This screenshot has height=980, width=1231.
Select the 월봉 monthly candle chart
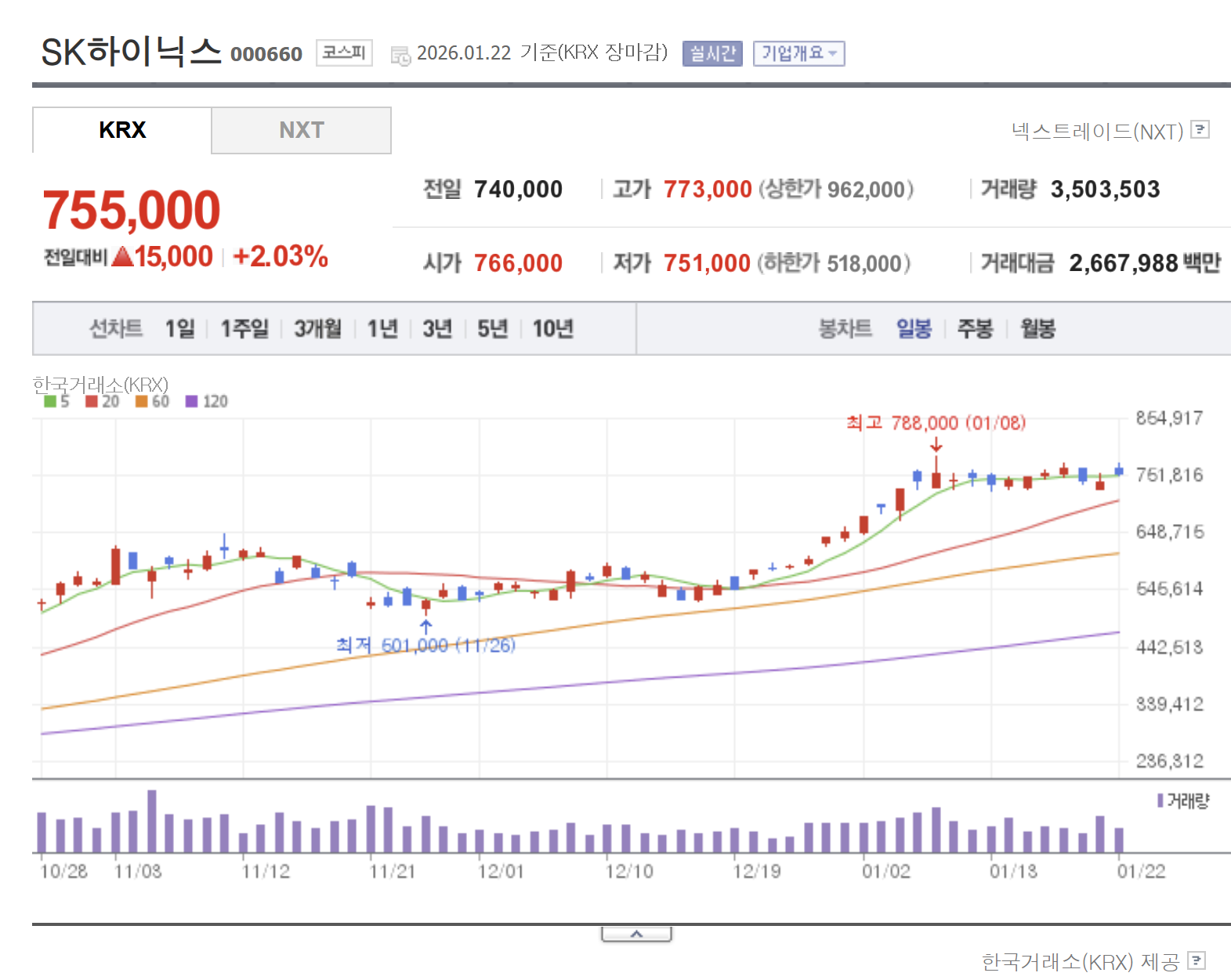pos(1037,328)
